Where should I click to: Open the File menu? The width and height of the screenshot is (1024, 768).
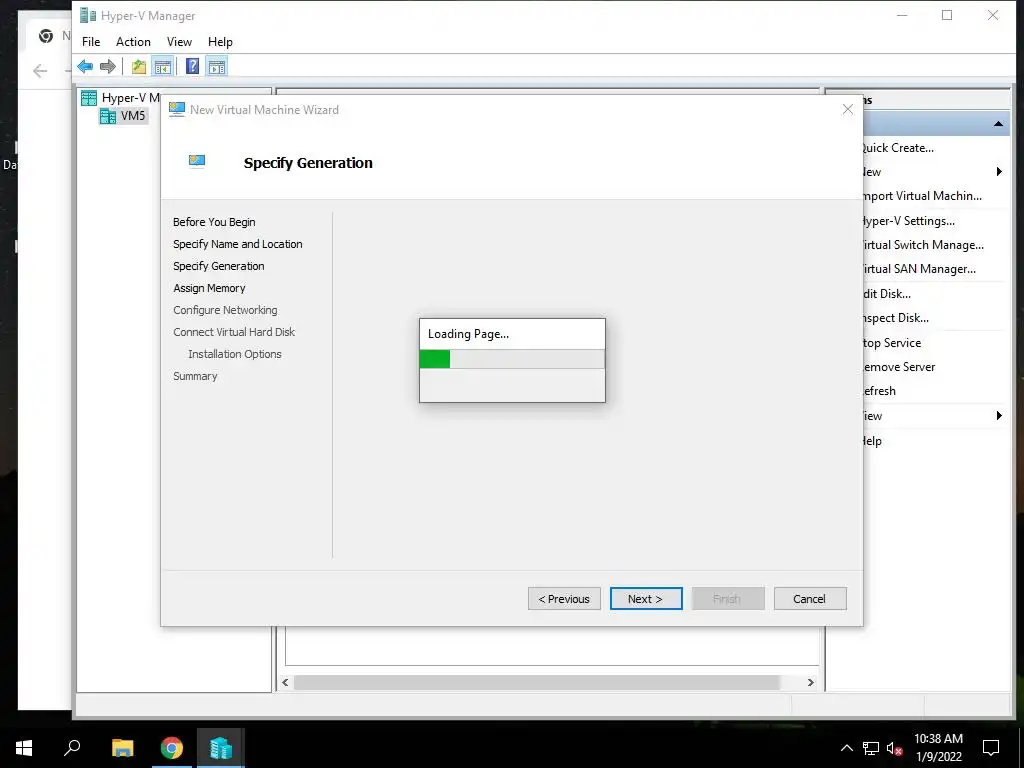point(91,42)
